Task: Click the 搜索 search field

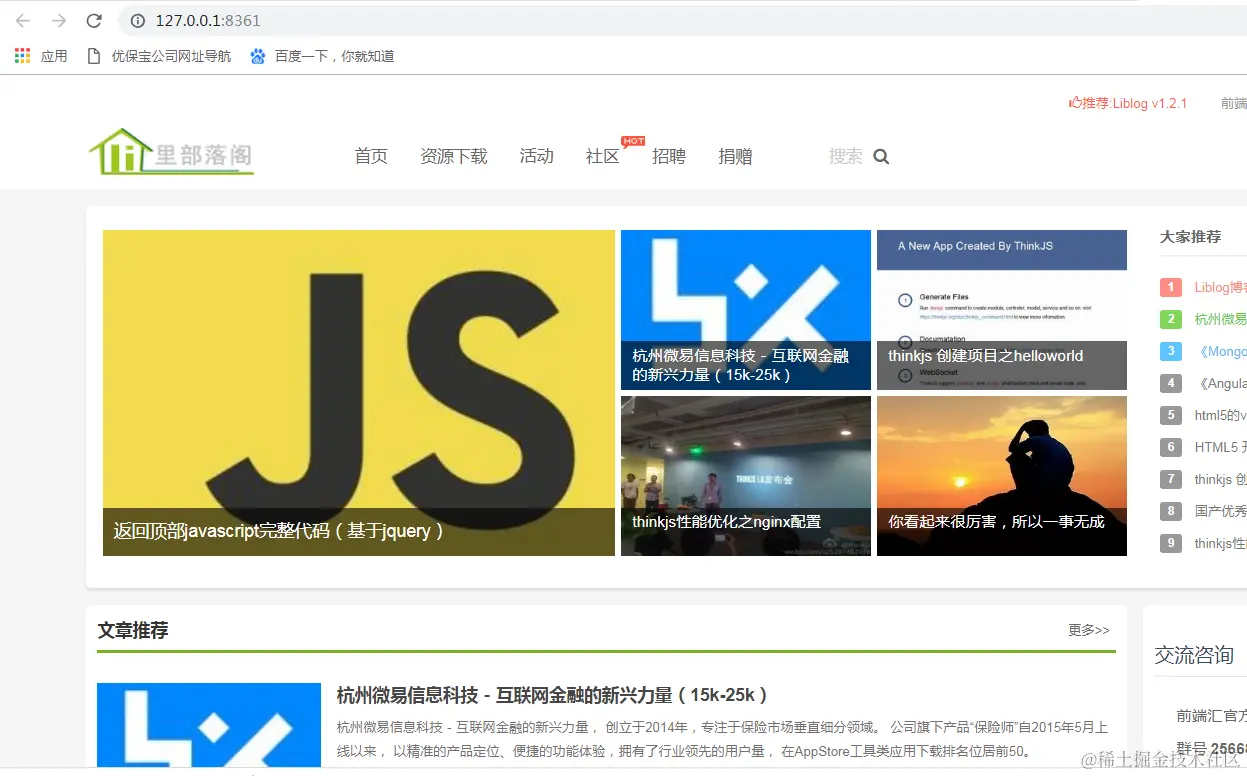Action: click(846, 156)
